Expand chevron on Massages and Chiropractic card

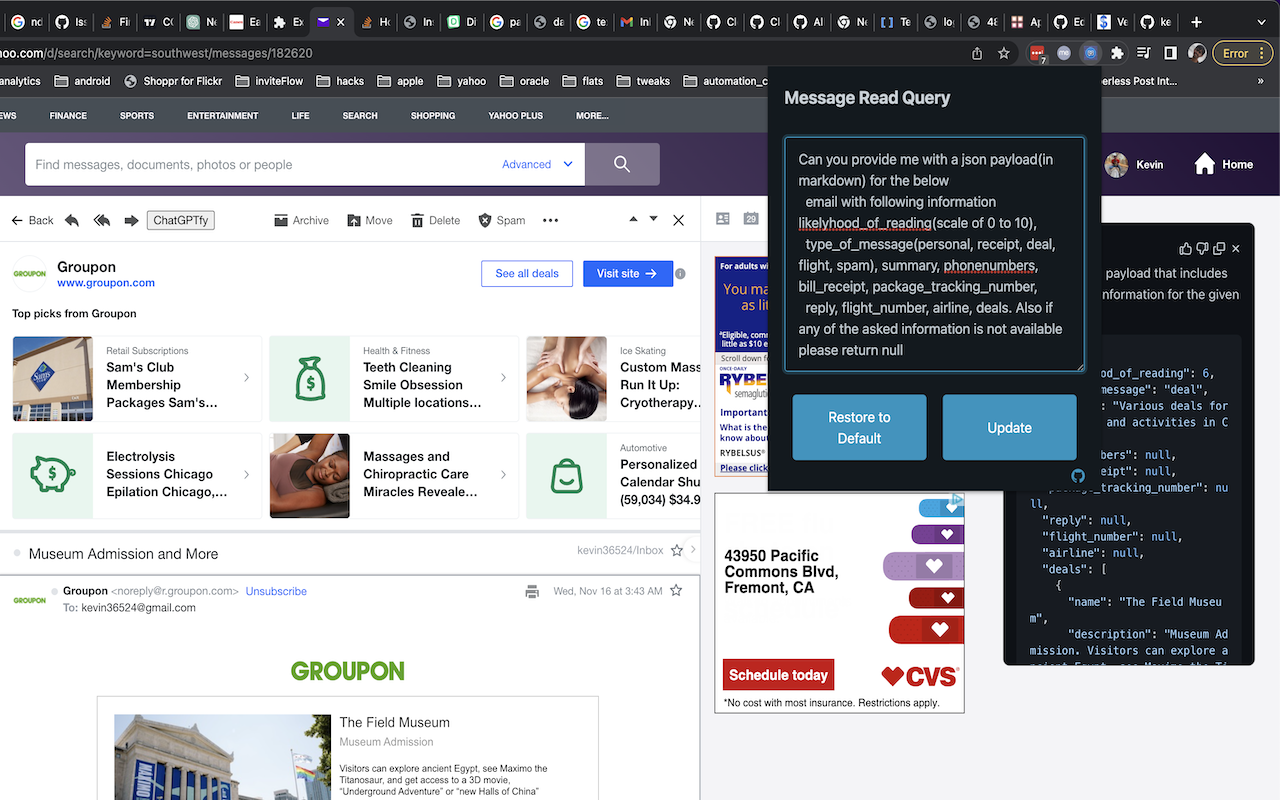point(503,475)
